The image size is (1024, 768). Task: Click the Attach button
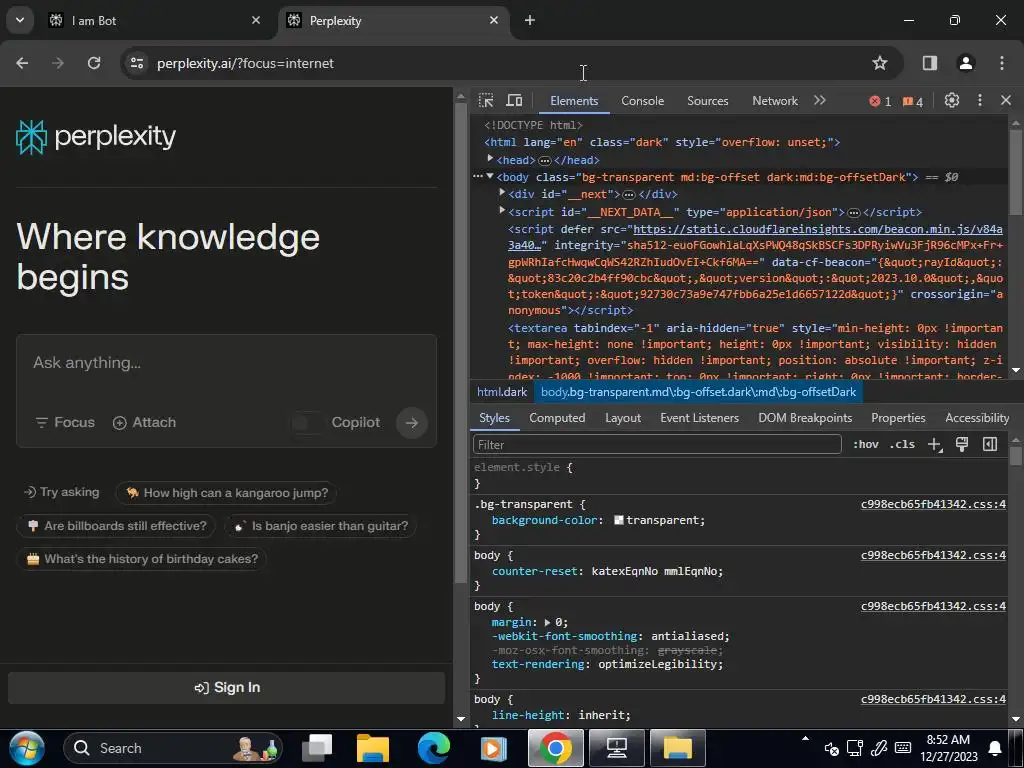144,423
